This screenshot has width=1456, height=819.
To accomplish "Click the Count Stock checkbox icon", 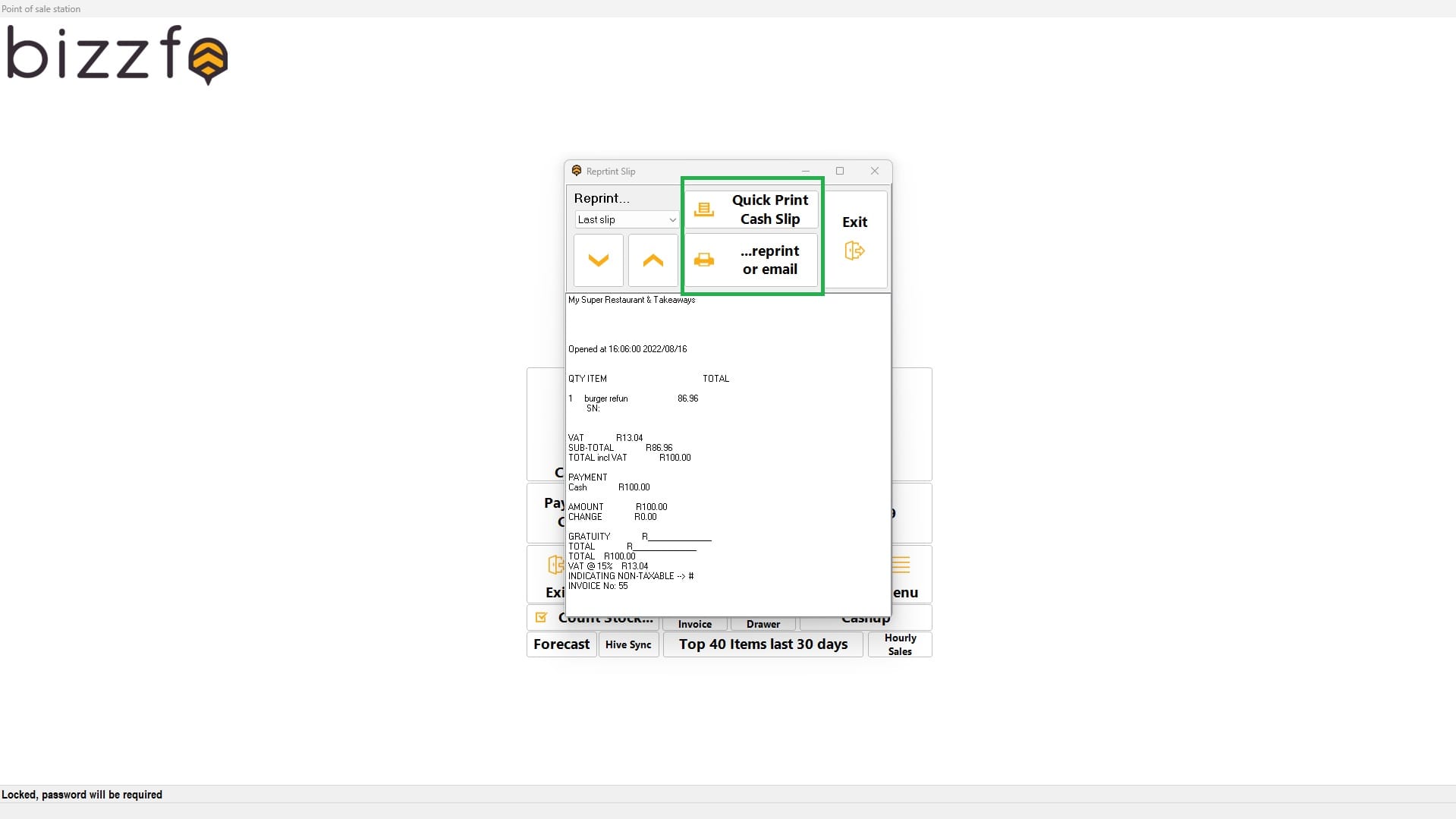I will point(541,617).
